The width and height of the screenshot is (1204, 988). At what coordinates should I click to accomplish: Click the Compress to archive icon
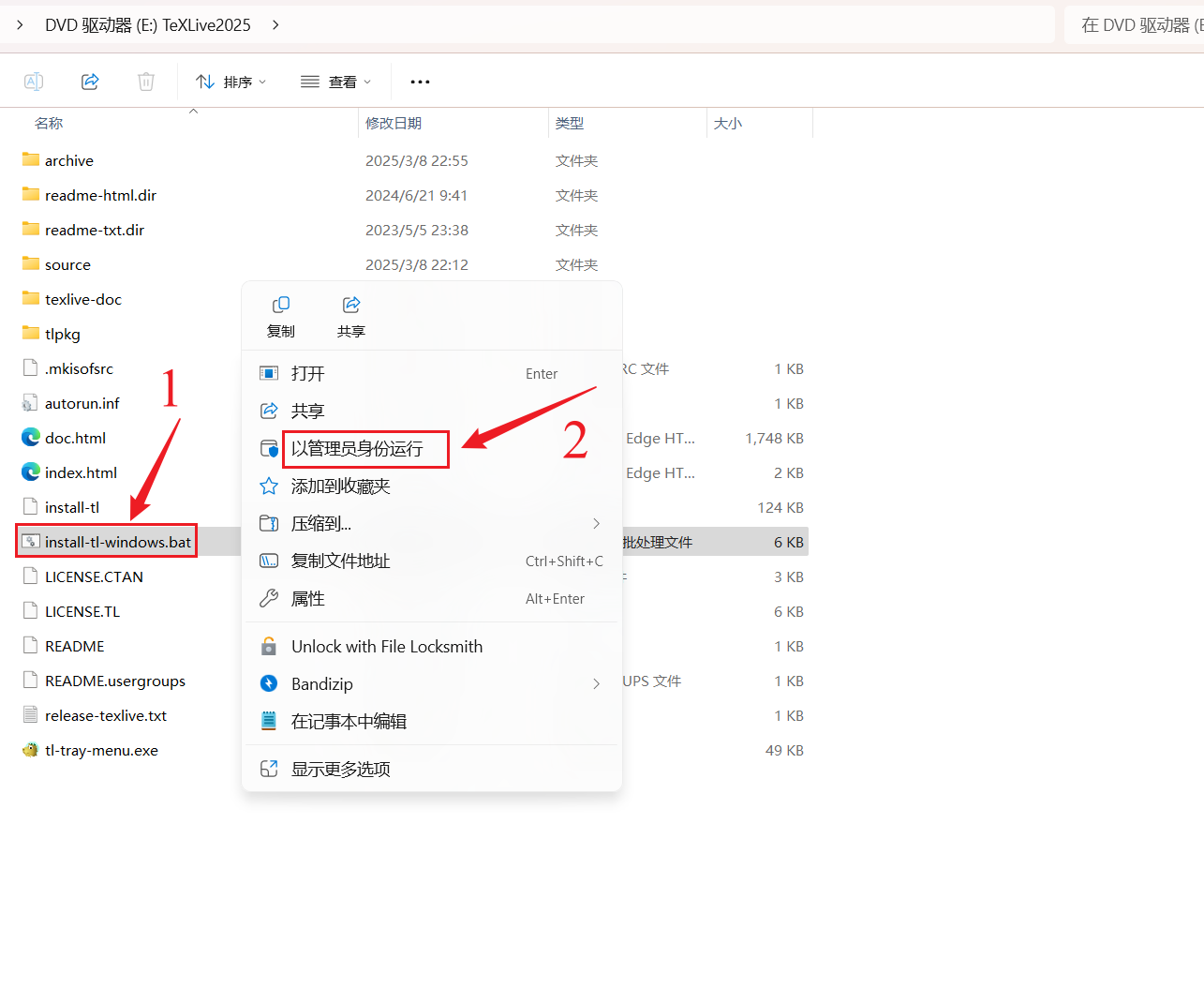(x=269, y=523)
